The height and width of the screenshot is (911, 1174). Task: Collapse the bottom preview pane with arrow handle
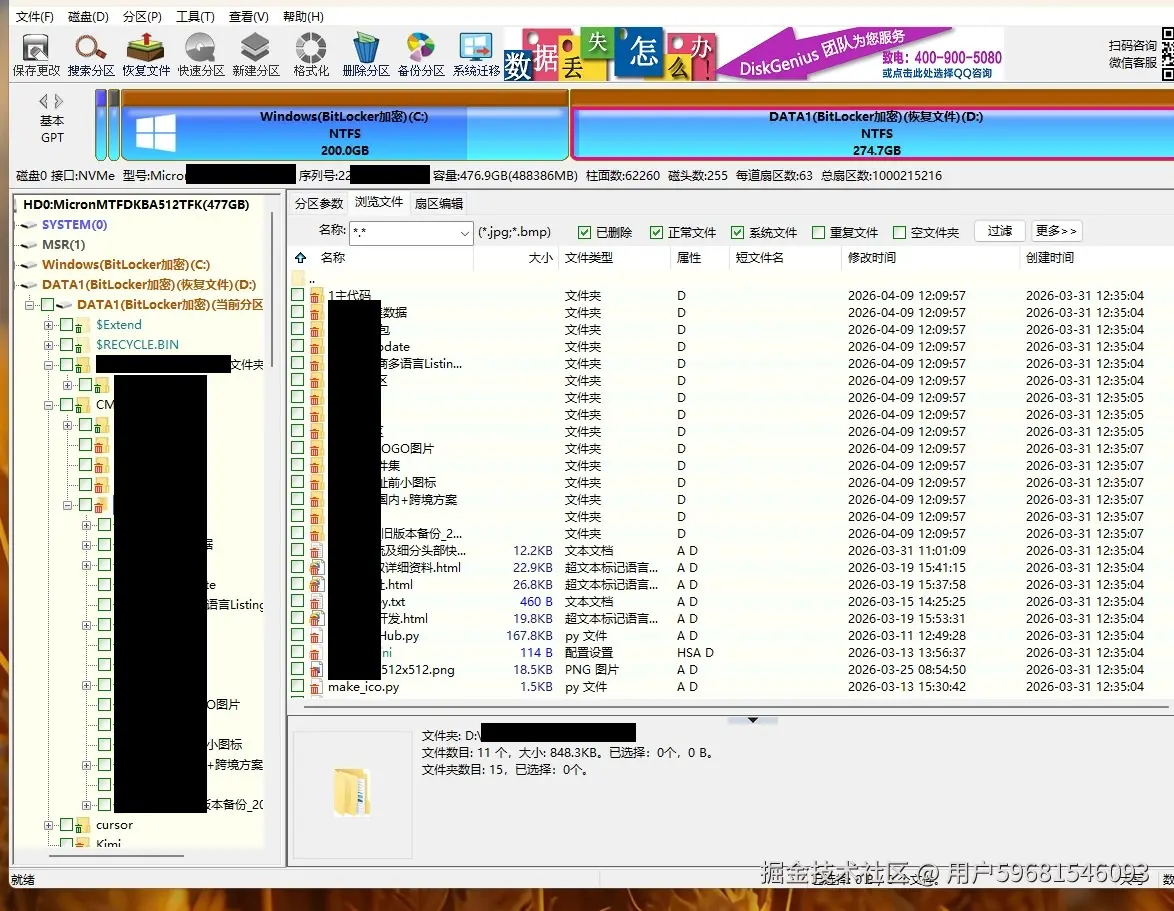click(x=752, y=720)
